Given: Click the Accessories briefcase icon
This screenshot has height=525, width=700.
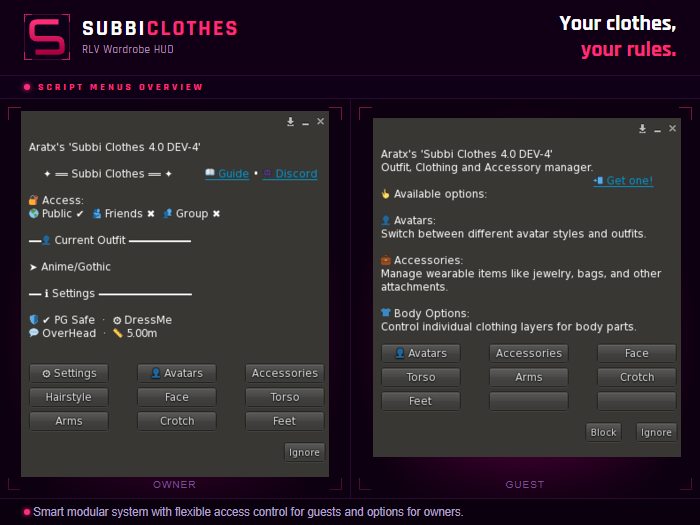Looking at the screenshot, I should [x=386, y=260].
